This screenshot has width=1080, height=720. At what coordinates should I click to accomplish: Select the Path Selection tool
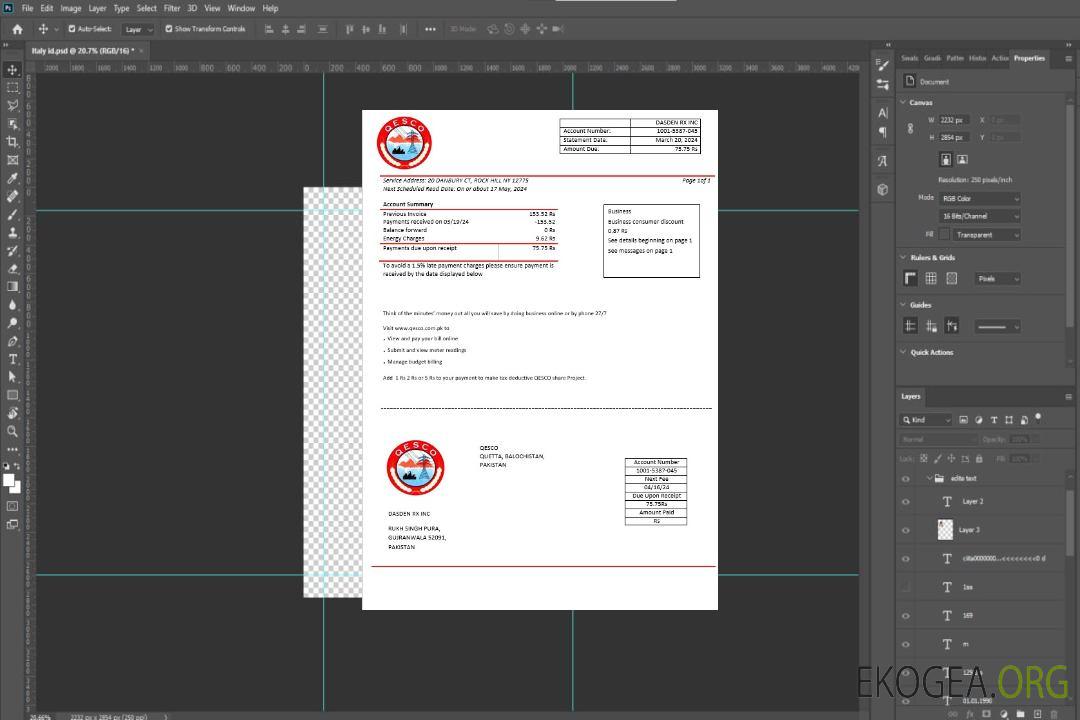[12, 377]
